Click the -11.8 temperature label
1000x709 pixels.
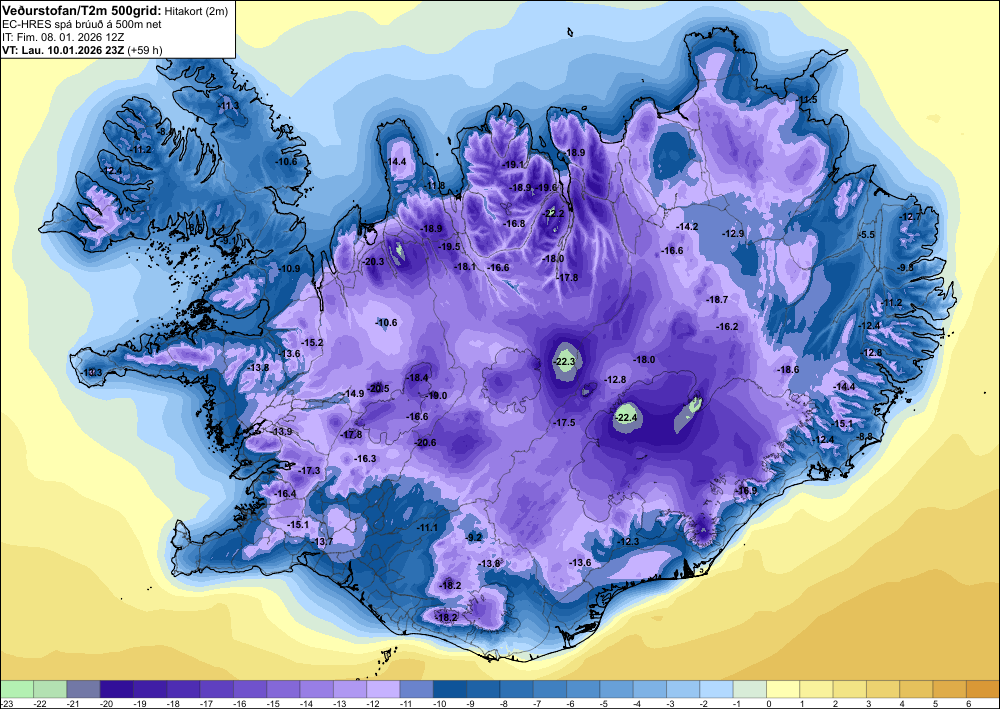[435, 186]
